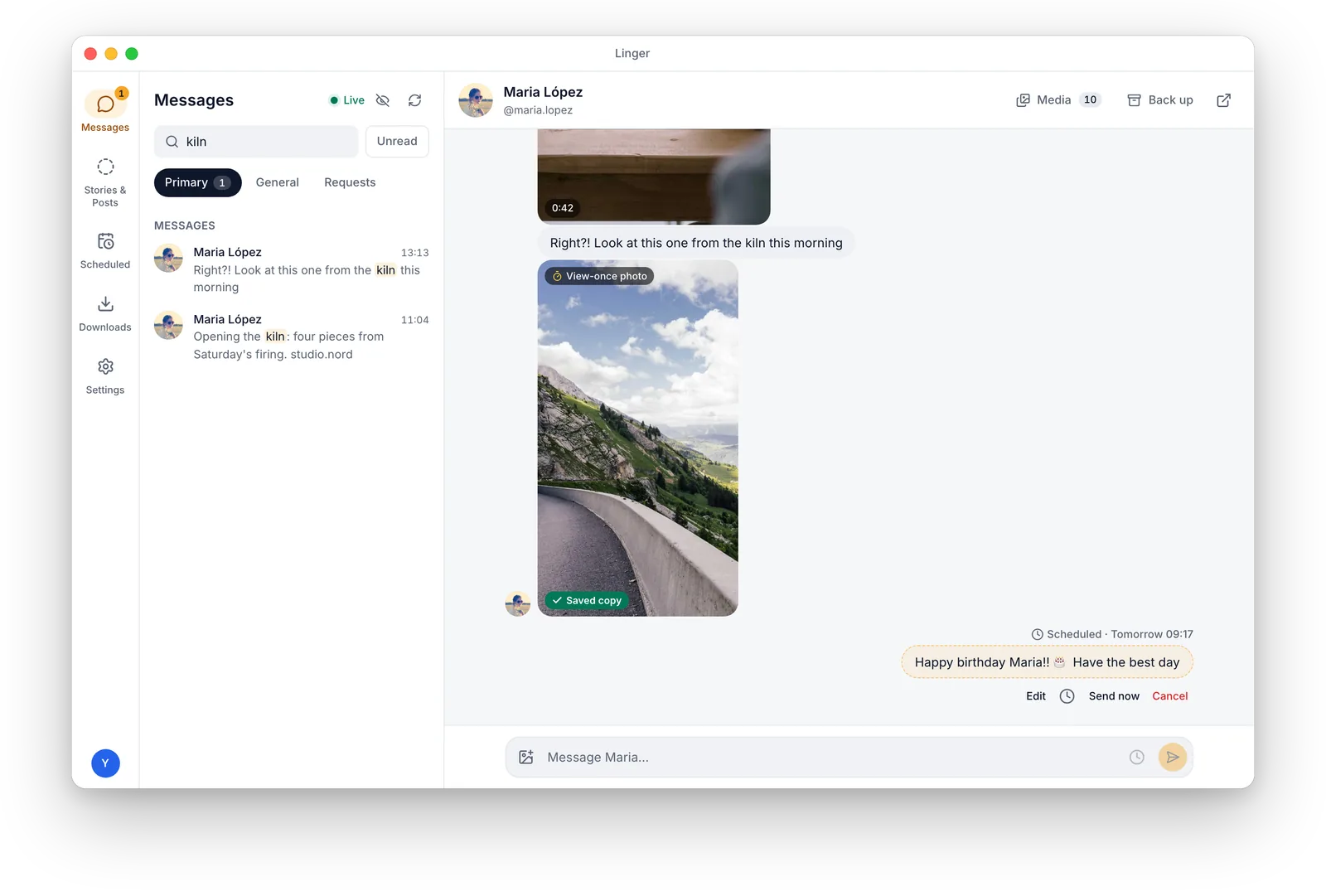The image size is (1326, 896).
Task: Click Edit on scheduled message
Action: click(x=1036, y=696)
